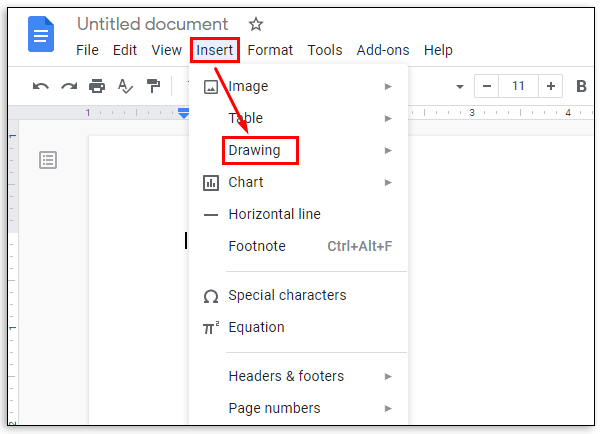Open the Format menu
The image size is (603, 434).
(270, 50)
